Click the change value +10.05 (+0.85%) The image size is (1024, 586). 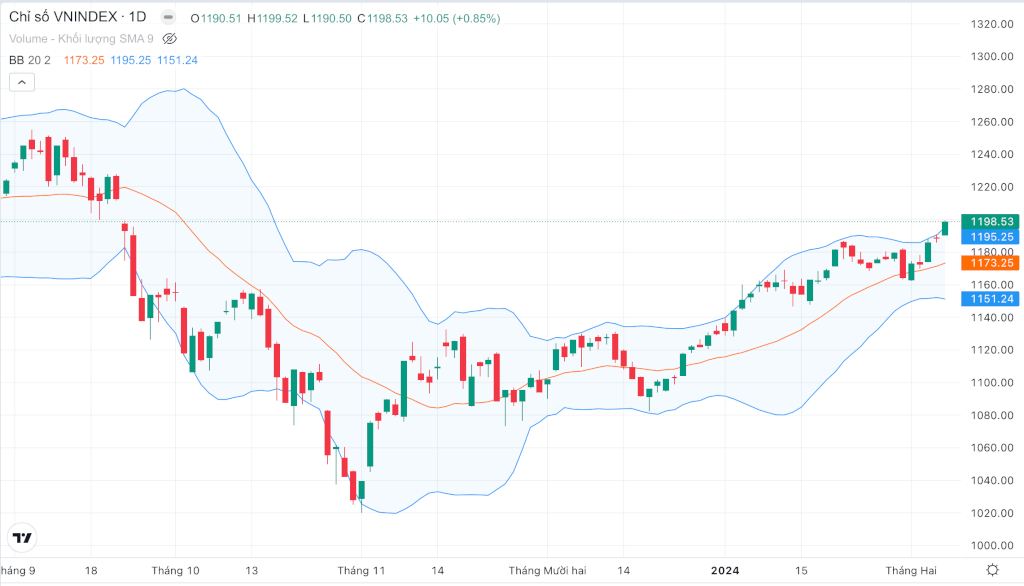[456, 18]
